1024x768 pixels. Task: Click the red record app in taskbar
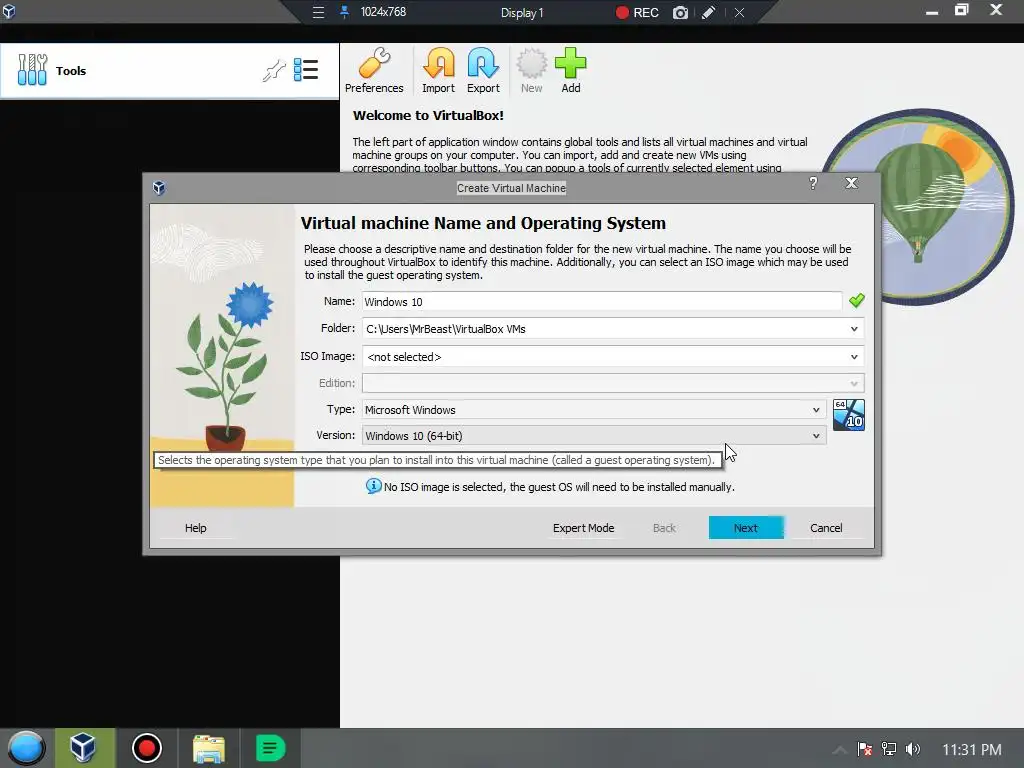[146, 748]
